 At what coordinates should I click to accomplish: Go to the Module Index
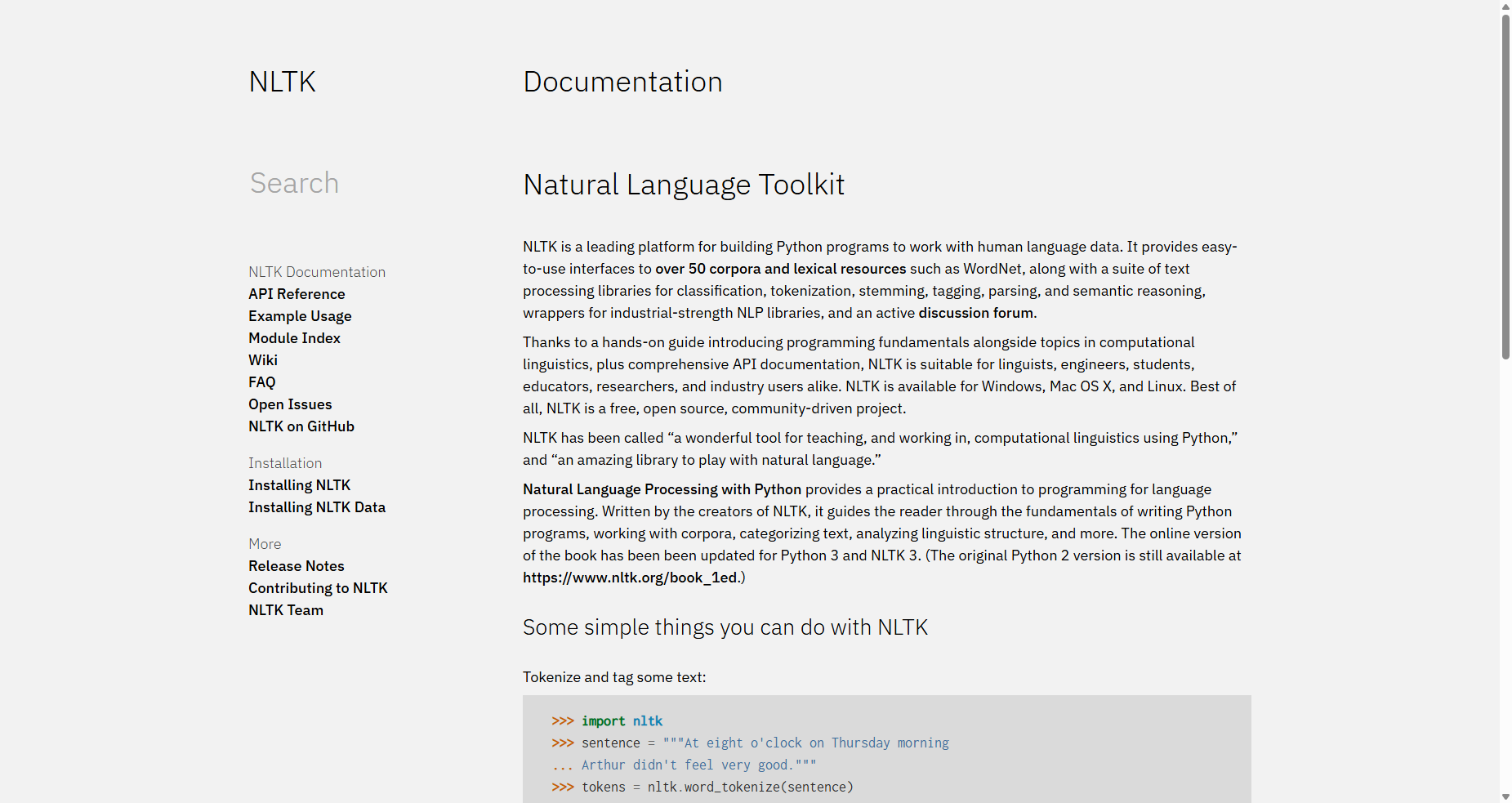point(294,338)
